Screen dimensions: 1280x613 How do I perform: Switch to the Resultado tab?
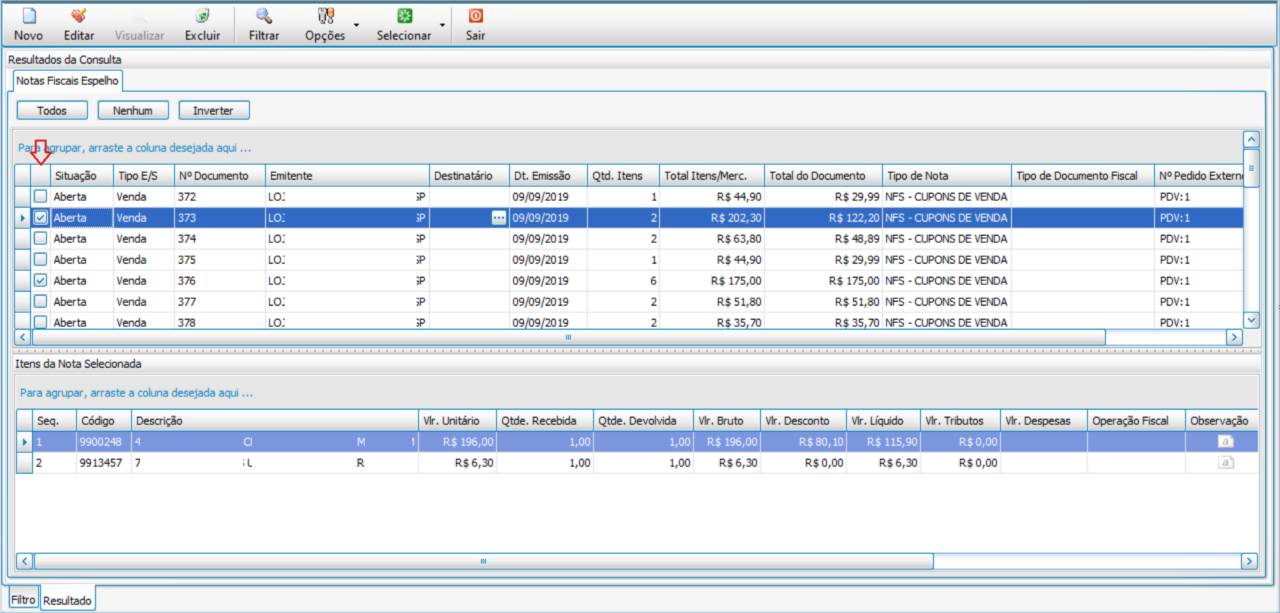click(x=67, y=600)
